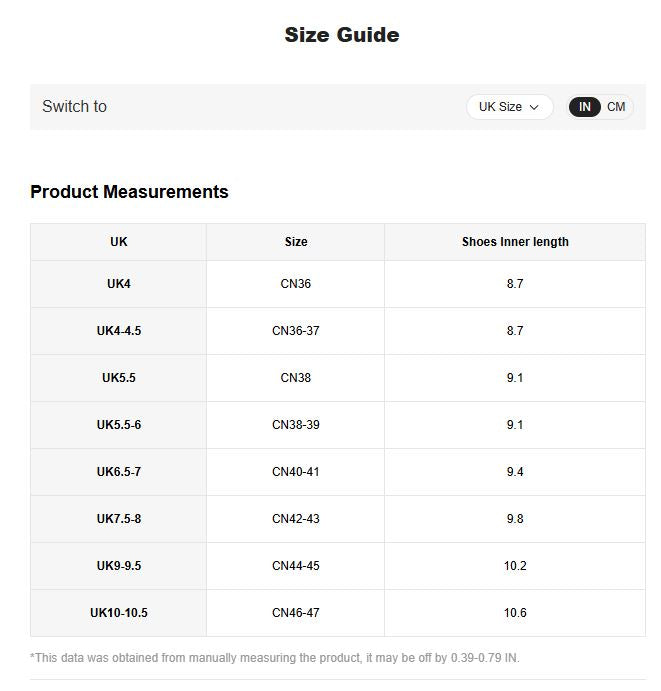The image size is (661, 691).
Task: Switch measurement units to CM
Action: pos(616,107)
